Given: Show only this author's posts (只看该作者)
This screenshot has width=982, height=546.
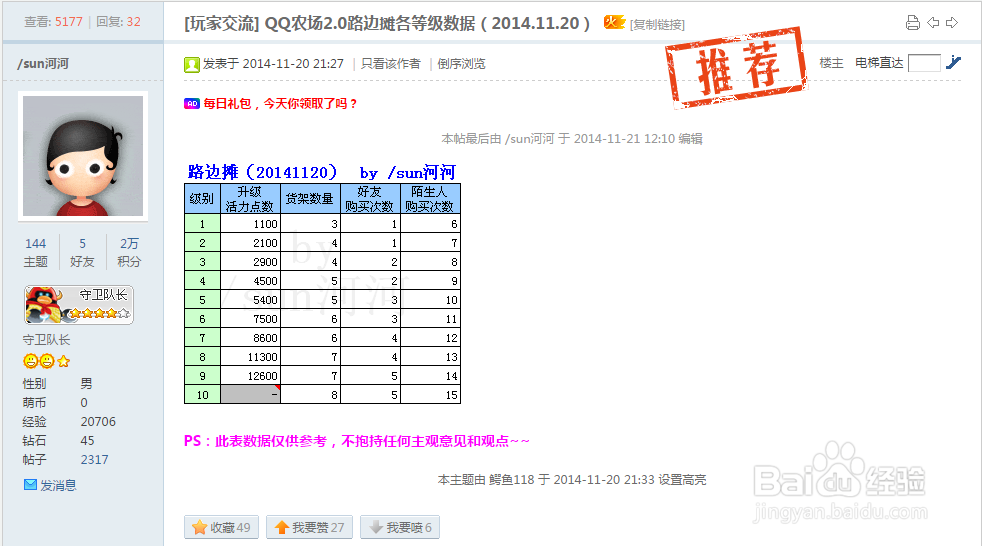Looking at the screenshot, I should [x=390, y=64].
